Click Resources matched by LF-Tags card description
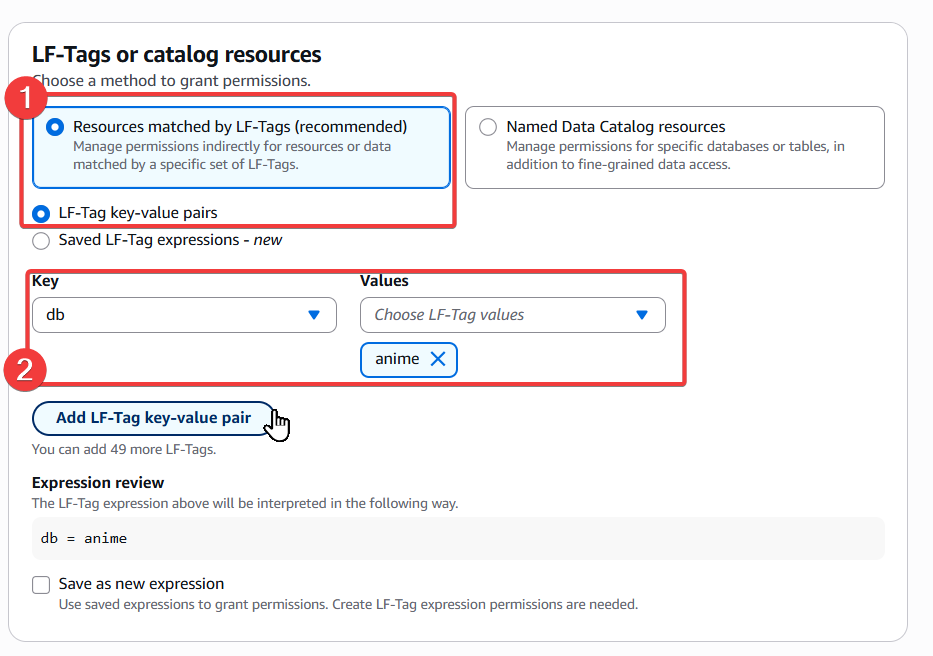The height and width of the screenshot is (656, 933). tap(230, 155)
